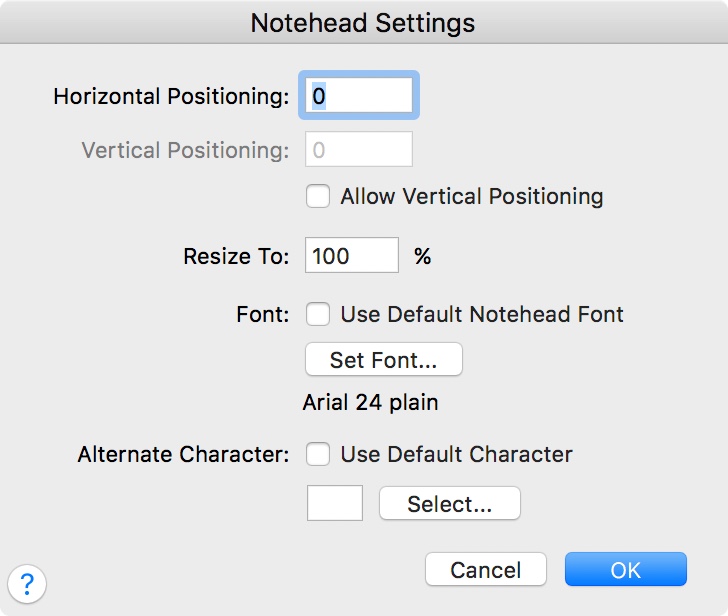Check the Use Default Character option
This screenshot has width=728, height=616.
(318, 454)
